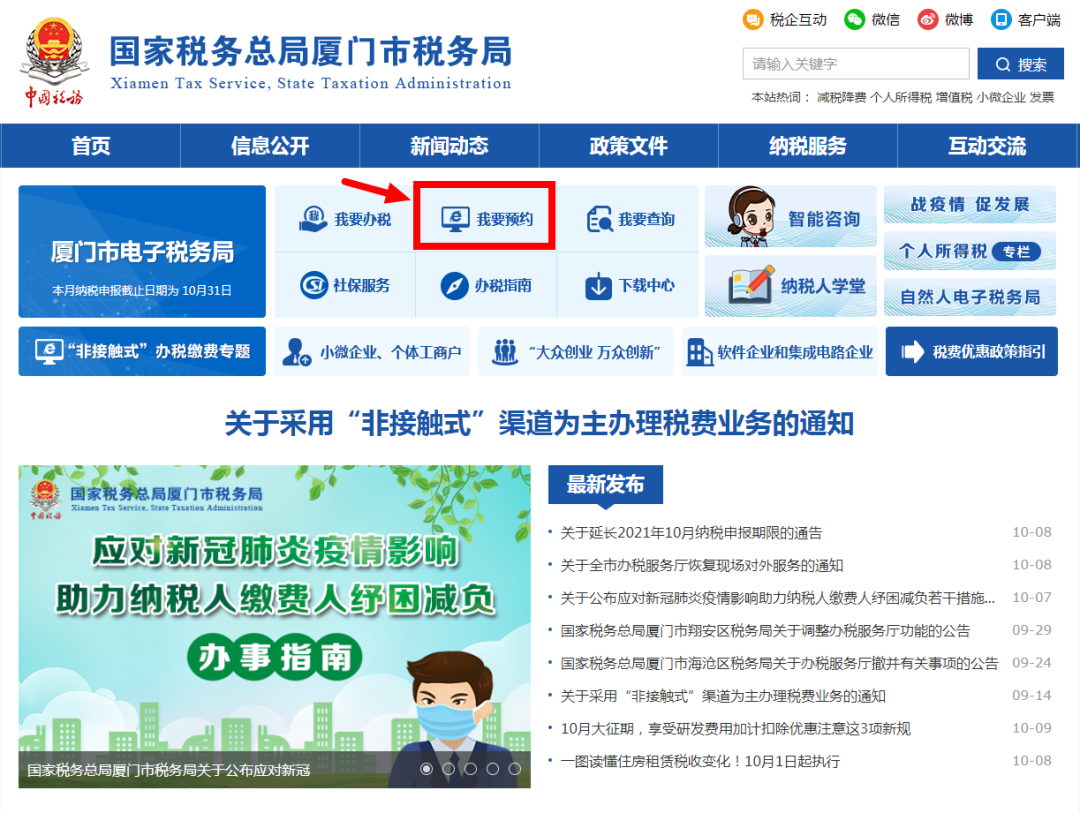Click the 我要预约 monitor icon
Viewport: 1080px width, 813px height.
tap(455, 218)
